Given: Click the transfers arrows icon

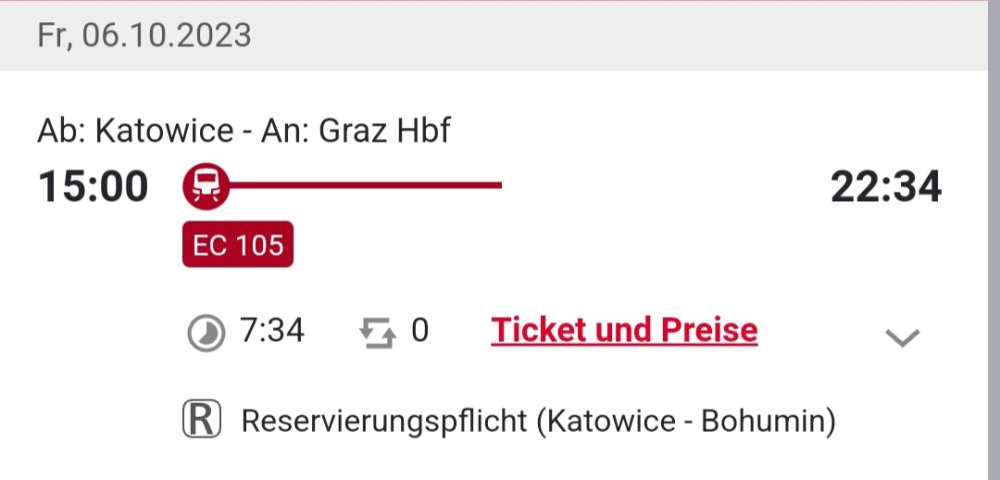Looking at the screenshot, I should tap(377, 332).
